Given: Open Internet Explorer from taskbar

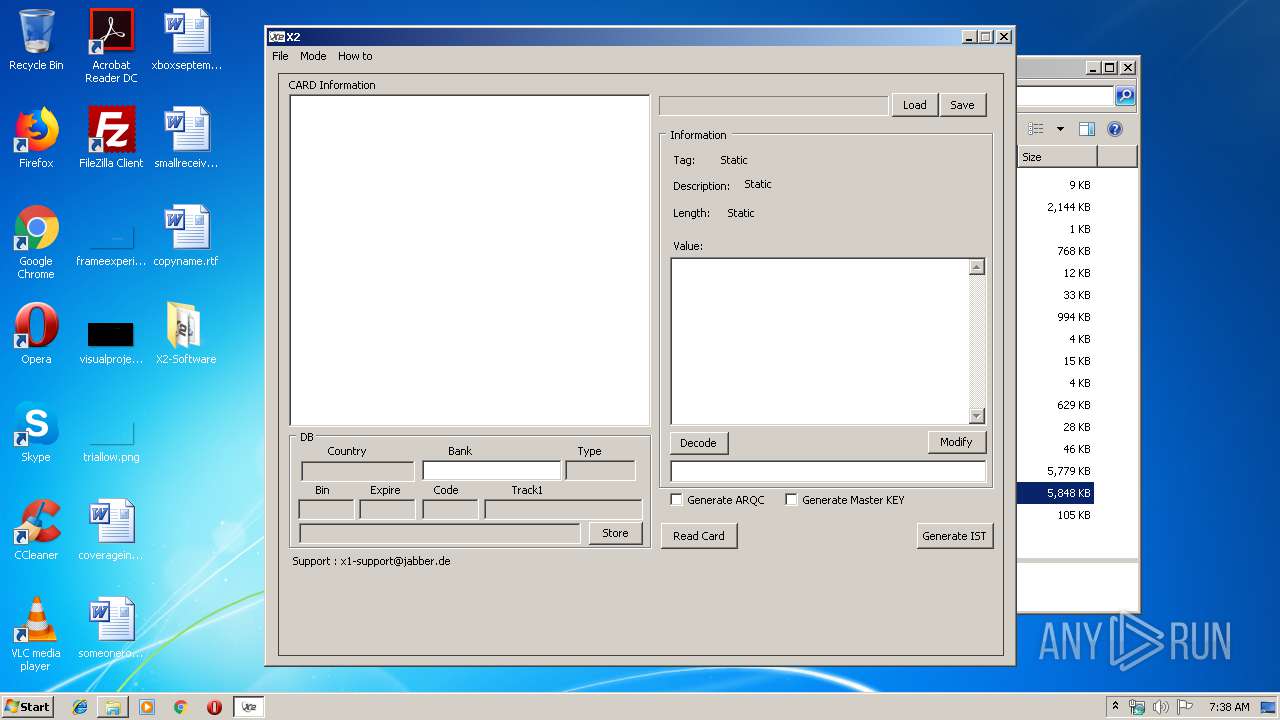Looking at the screenshot, I should pyautogui.click(x=80, y=707).
